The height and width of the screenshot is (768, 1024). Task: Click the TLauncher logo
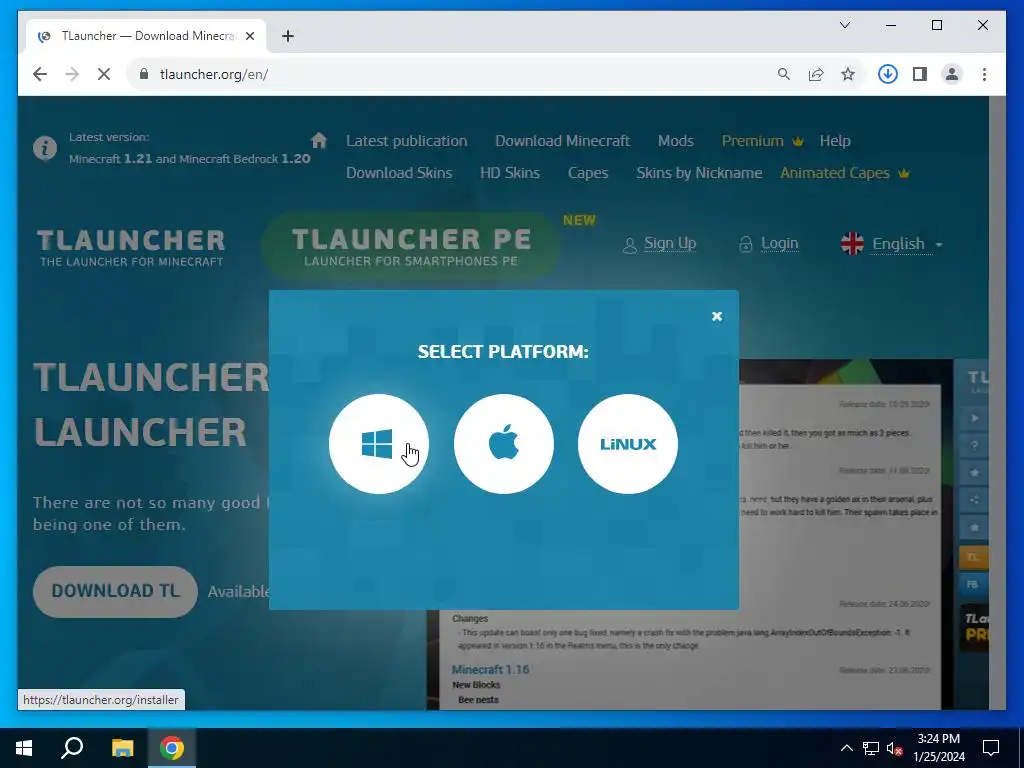point(131,248)
